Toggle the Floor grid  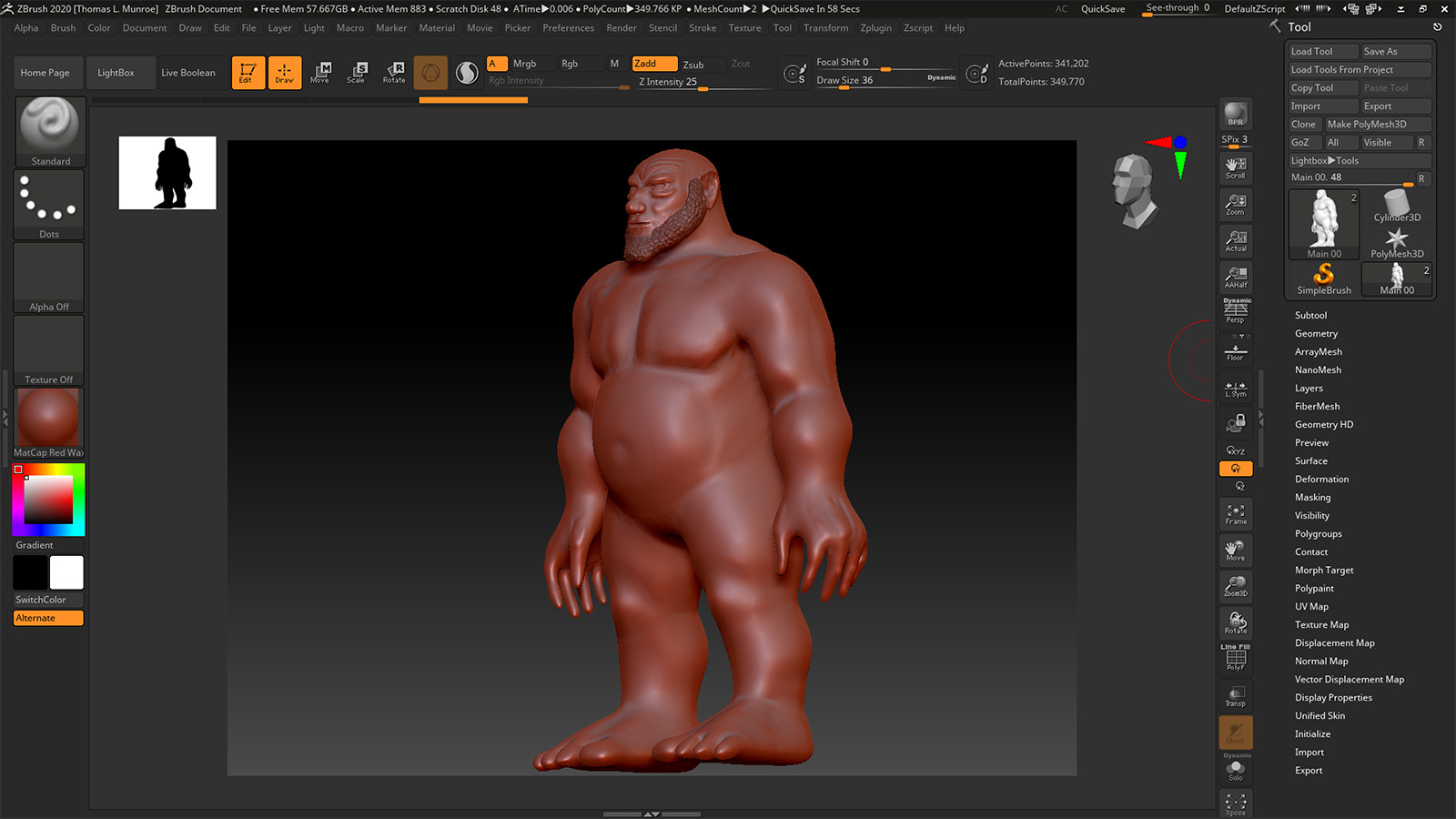pyautogui.click(x=1236, y=351)
